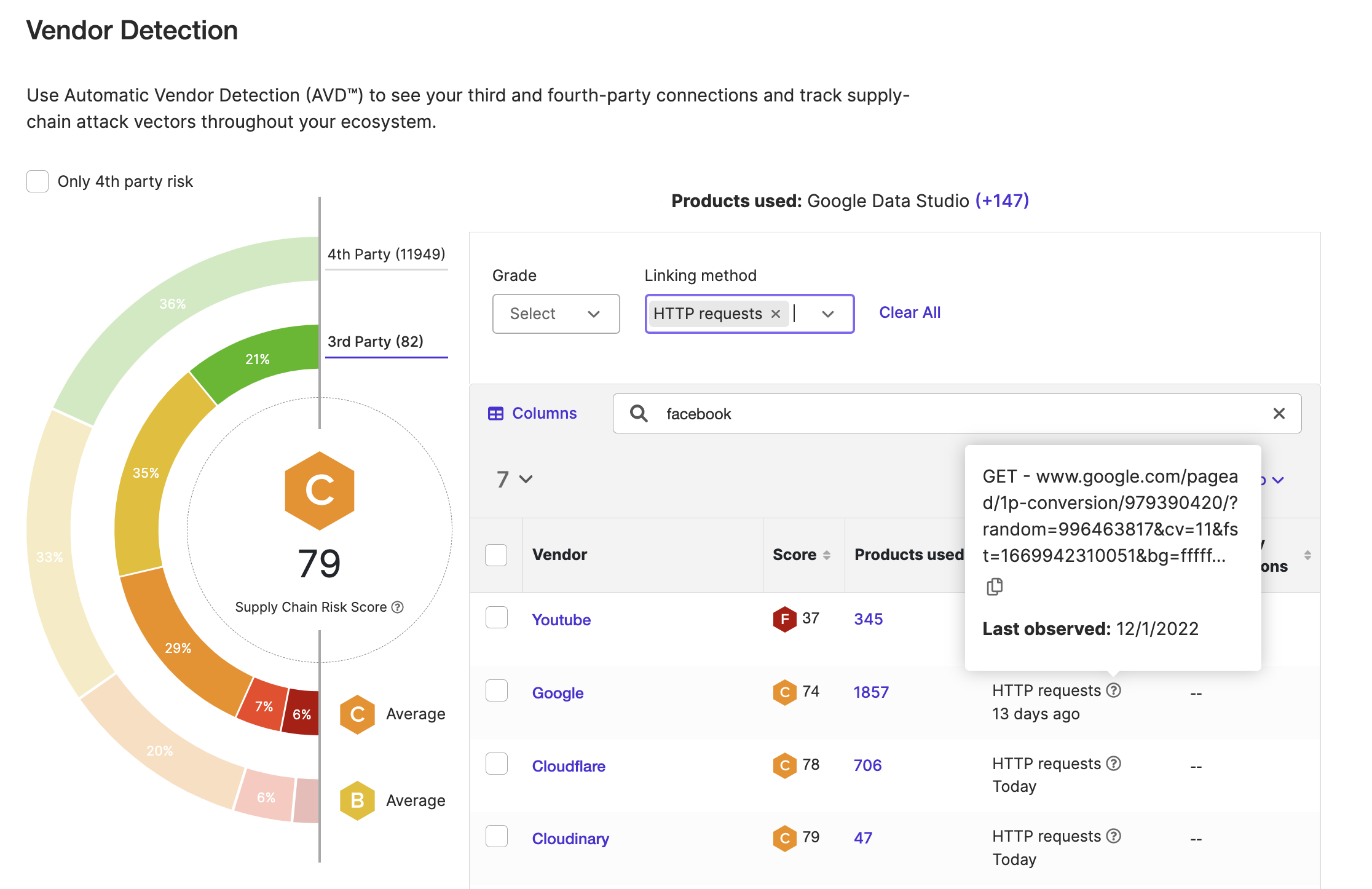Open Supply Chain Risk Score help icon

click(398, 607)
